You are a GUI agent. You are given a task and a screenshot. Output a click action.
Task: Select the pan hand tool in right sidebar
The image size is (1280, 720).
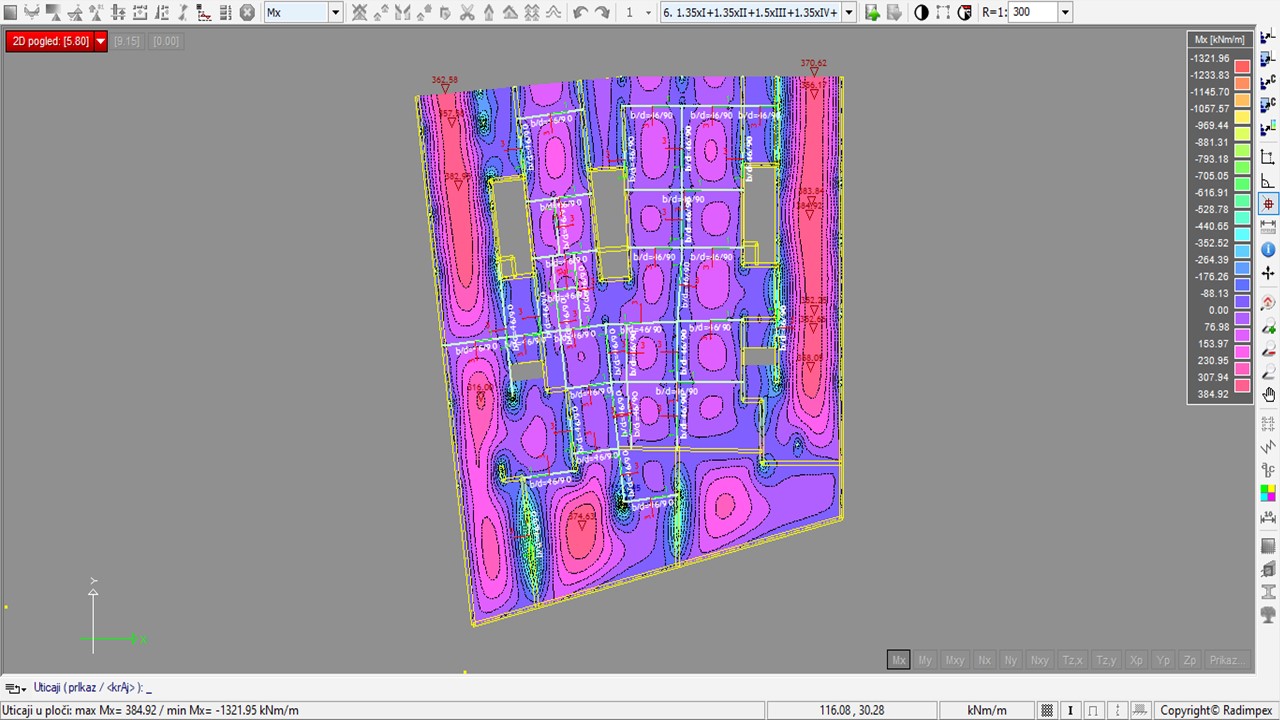(x=1268, y=394)
